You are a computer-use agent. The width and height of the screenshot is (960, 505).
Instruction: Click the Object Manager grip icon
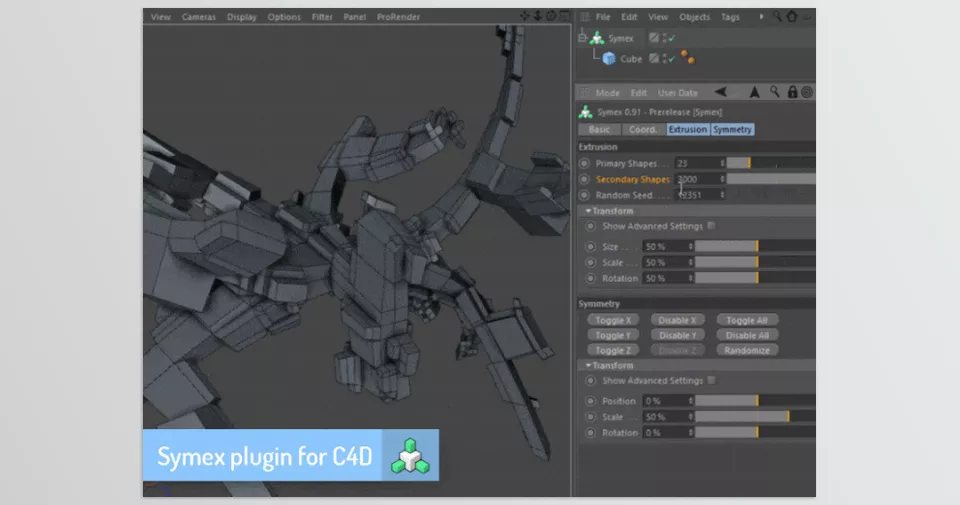[x=585, y=17]
